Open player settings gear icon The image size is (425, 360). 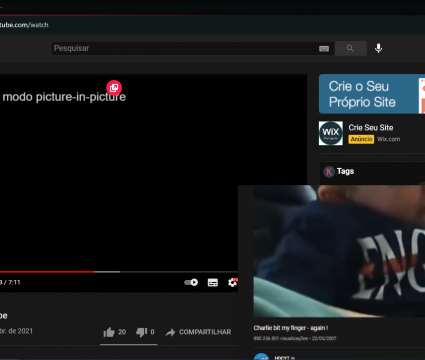point(232,283)
